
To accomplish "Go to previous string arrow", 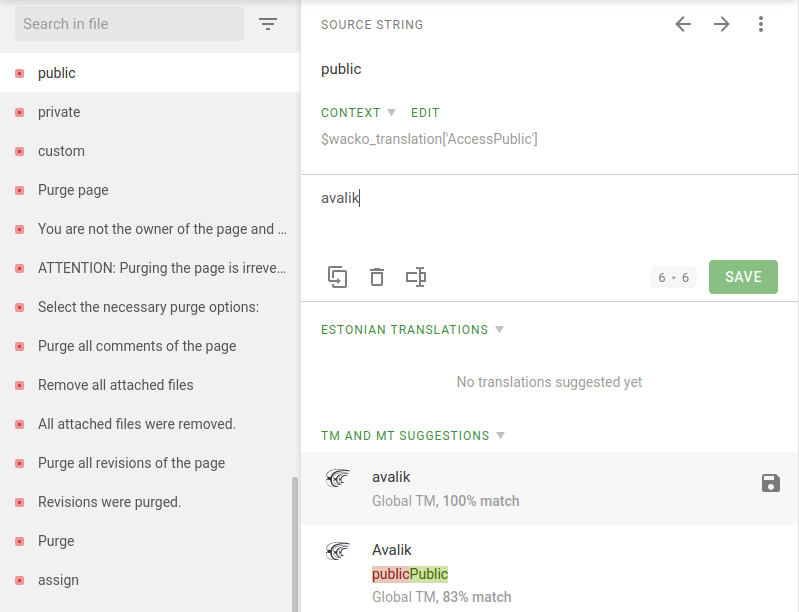I will pyautogui.click(x=683, y=24).
